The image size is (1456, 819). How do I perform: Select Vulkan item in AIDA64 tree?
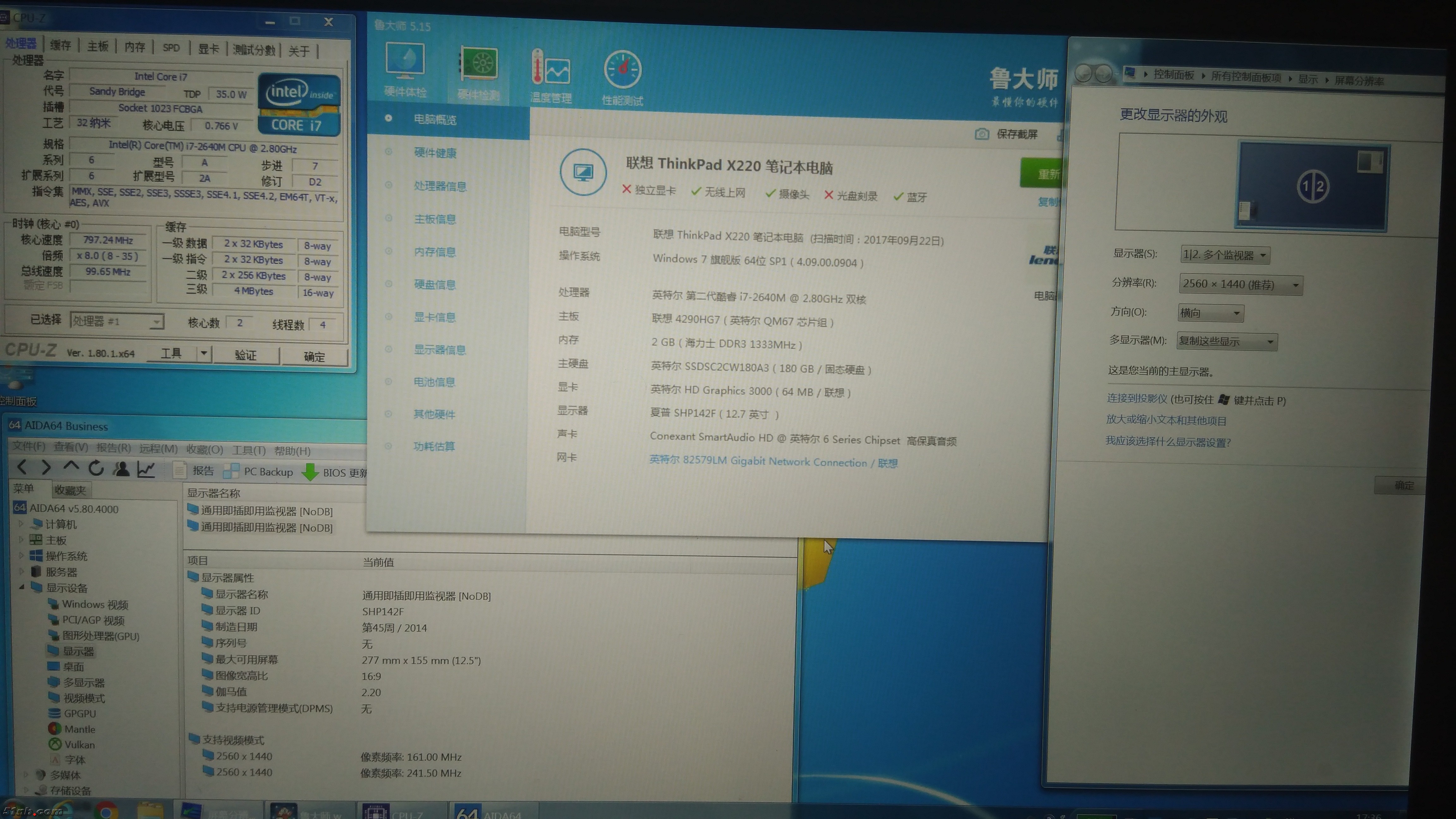pos(72,744)
